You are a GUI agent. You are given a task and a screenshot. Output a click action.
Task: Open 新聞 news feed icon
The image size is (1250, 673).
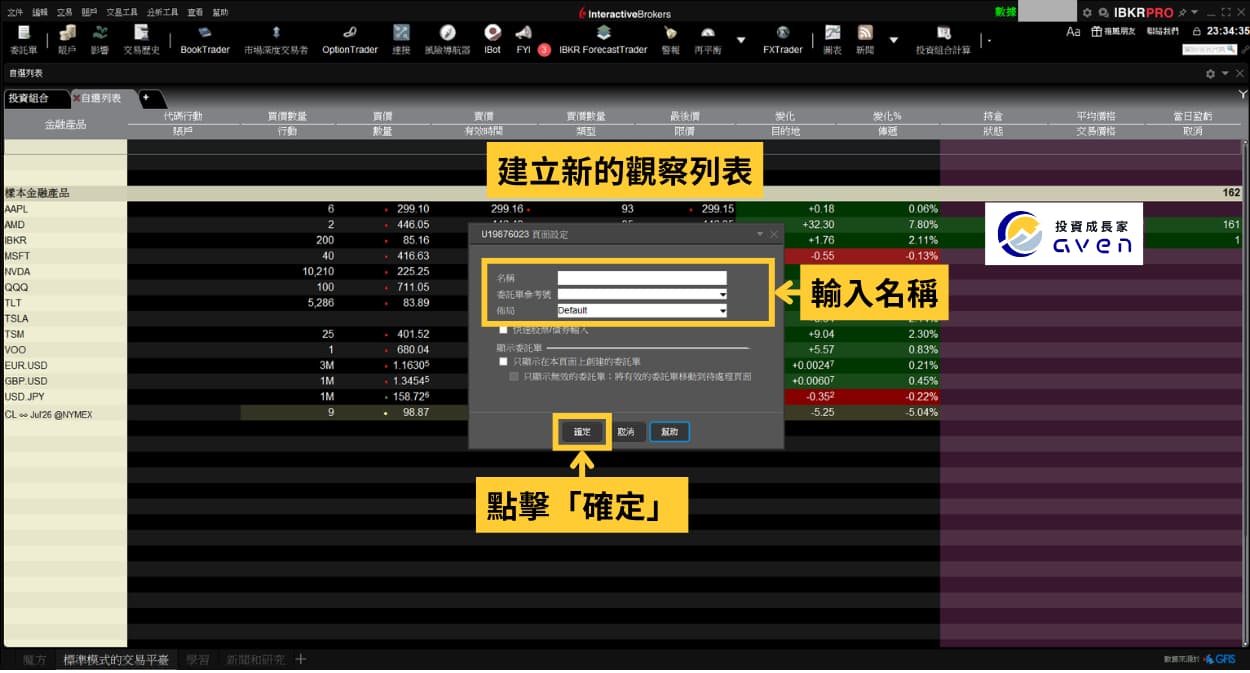(865, 40)
